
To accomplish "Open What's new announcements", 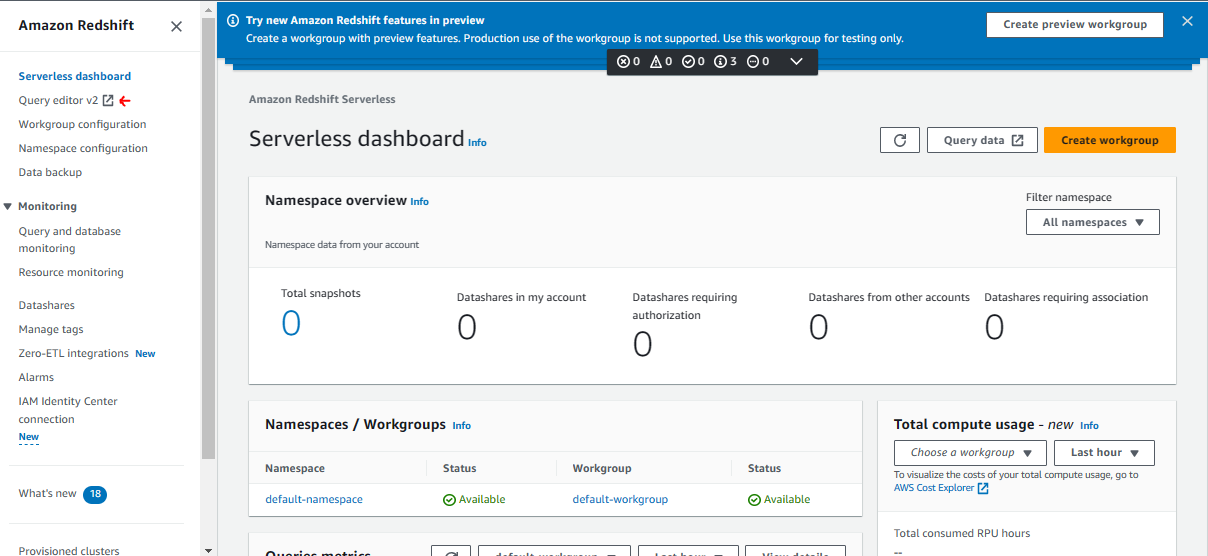I will click(x=47, y=493).
